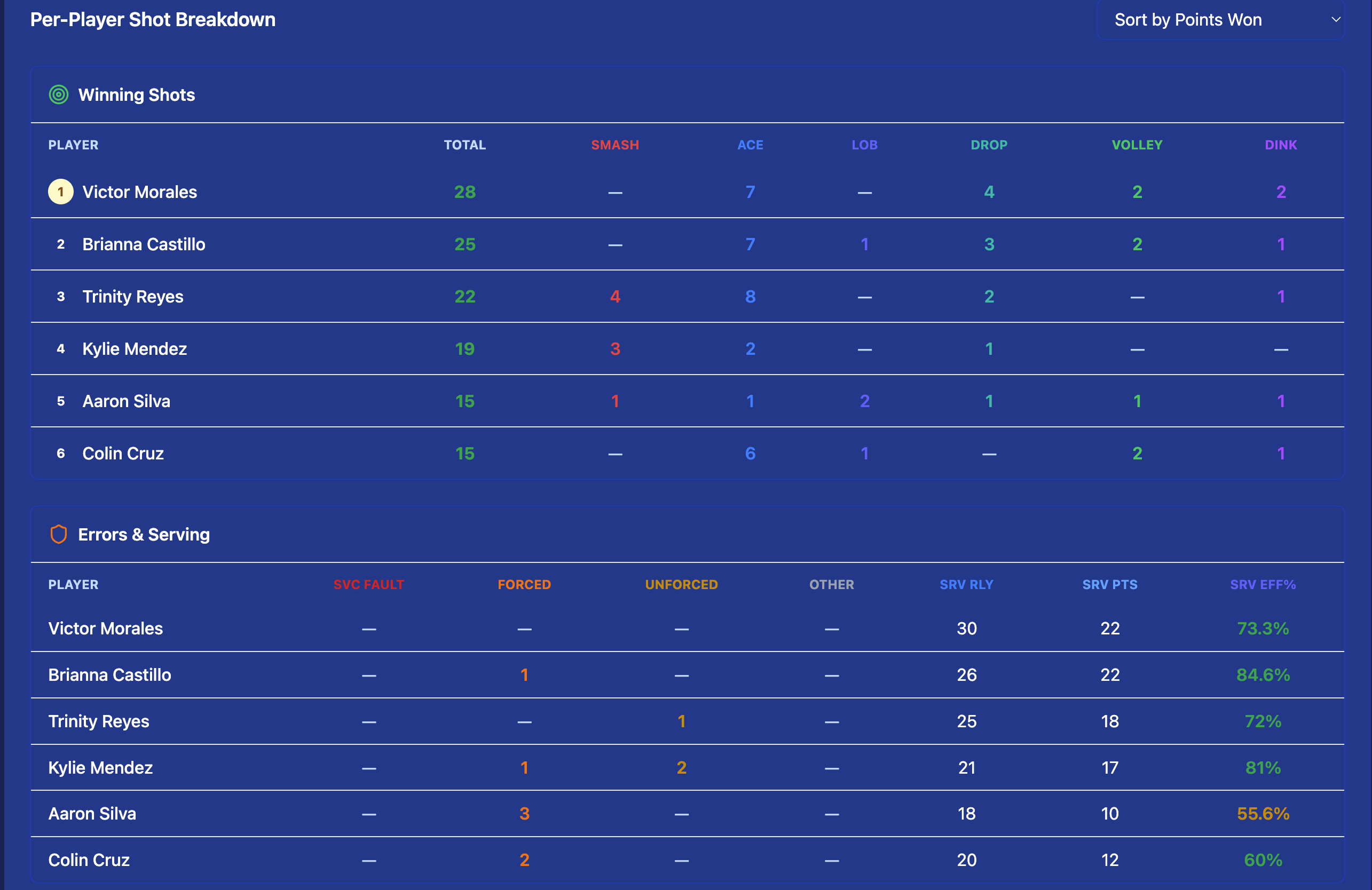Click Kylie Mendez unforced errors value 2
The image size is (1372, 890).
(x=681, y=768)
